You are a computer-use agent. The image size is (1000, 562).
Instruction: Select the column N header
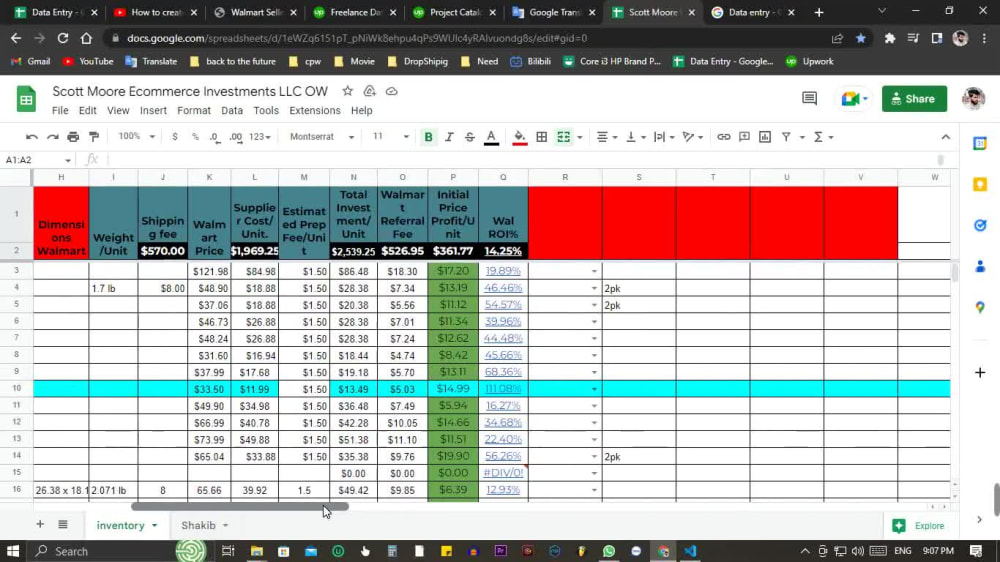353,177
